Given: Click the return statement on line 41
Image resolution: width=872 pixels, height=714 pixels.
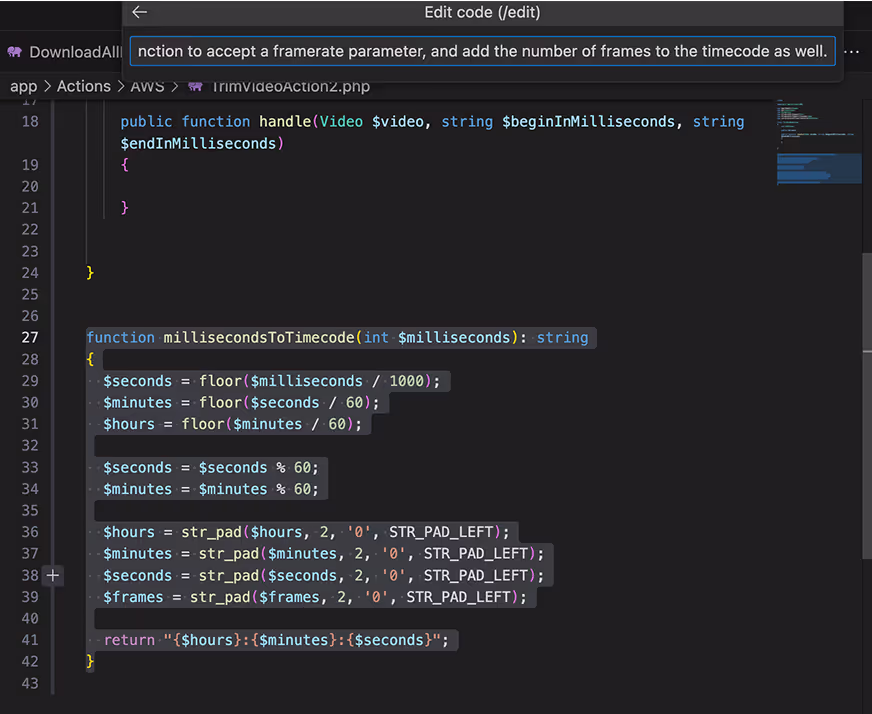Looking at the screenshot, I should pyautogui.click(x=276, y=640).
